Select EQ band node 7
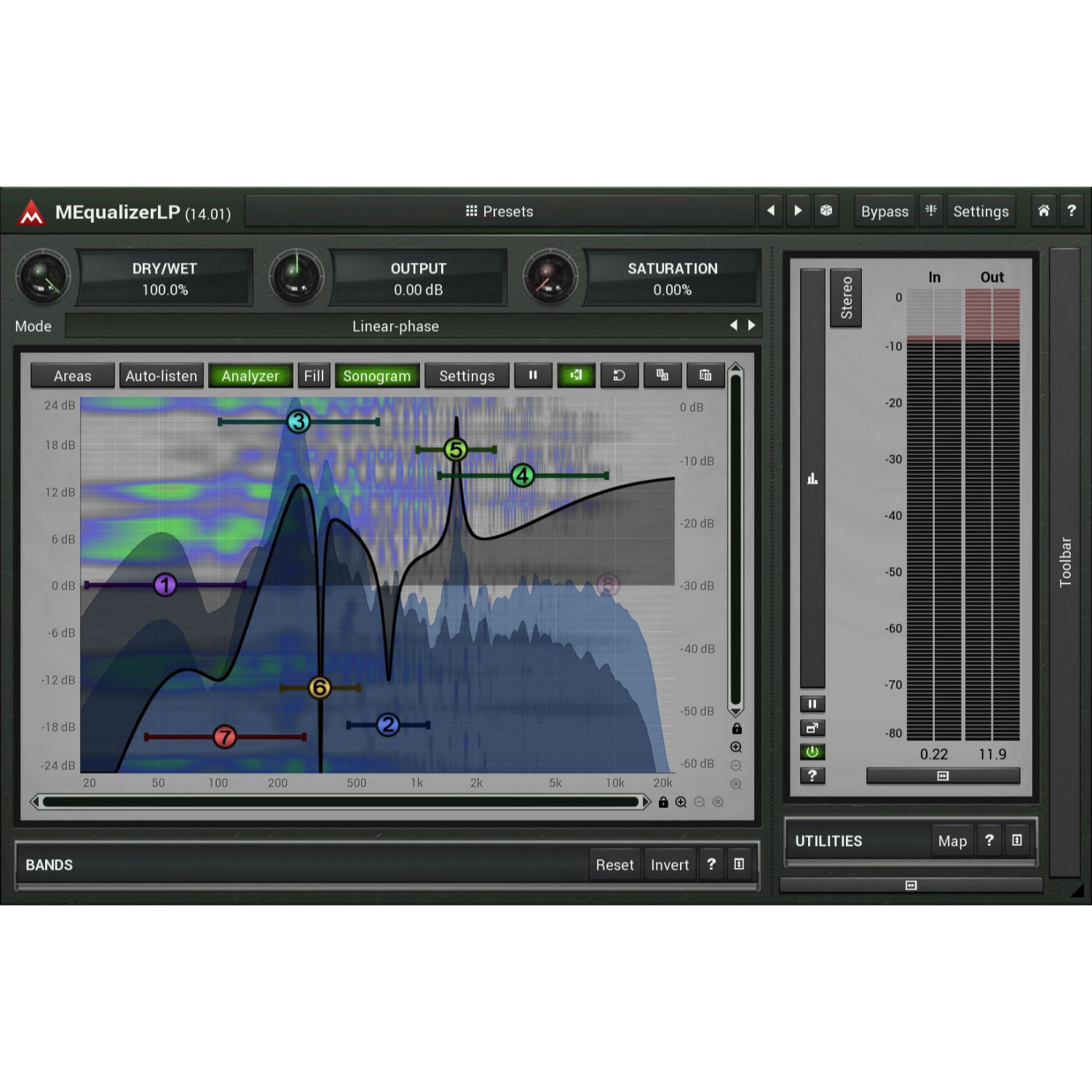1092x1092 pixels. click(x=225, y=737)
